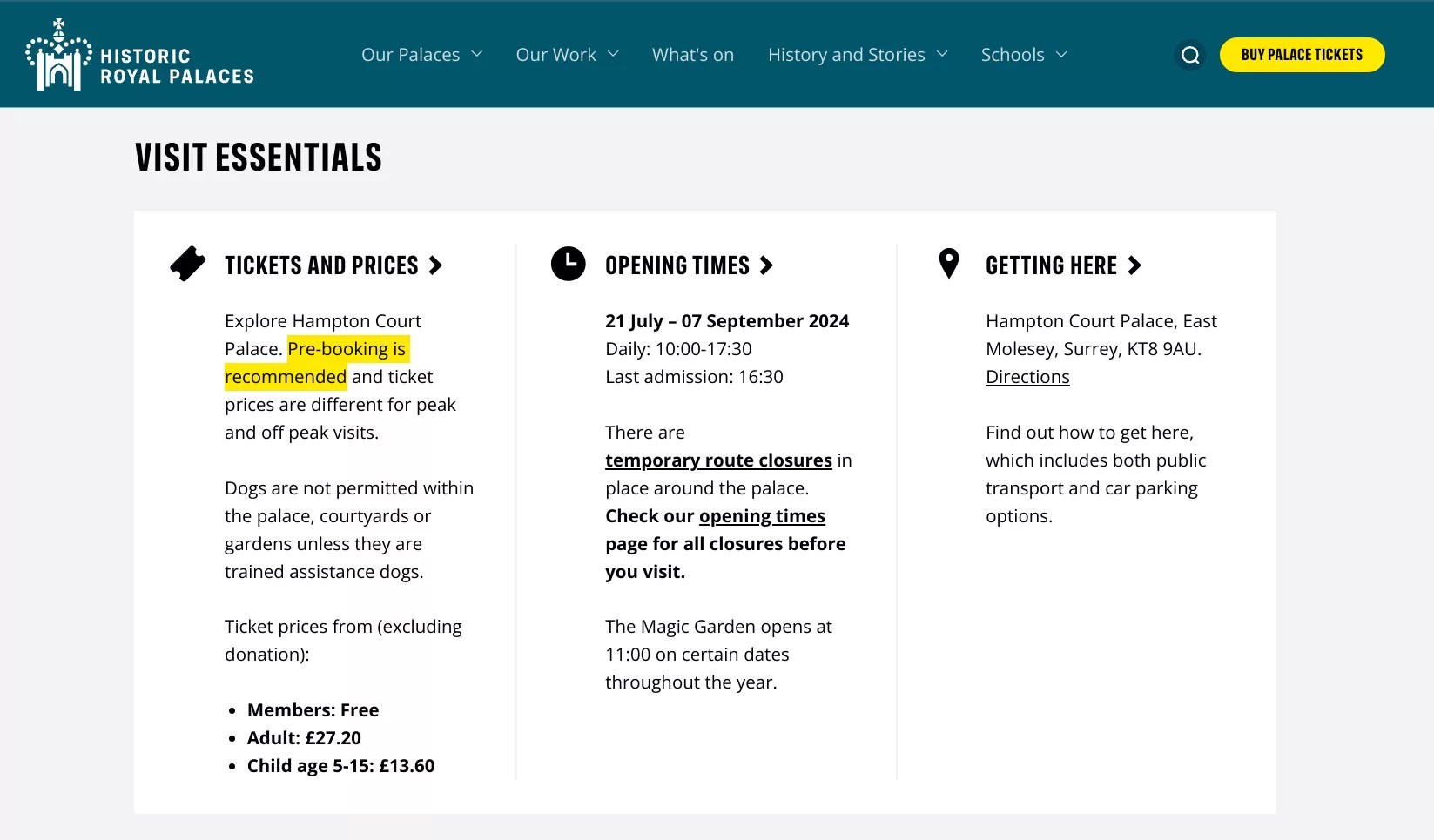The width and height of the screenshot is (1434, 840).
Task: Open the search magnifier icon
Action: 1190,55
